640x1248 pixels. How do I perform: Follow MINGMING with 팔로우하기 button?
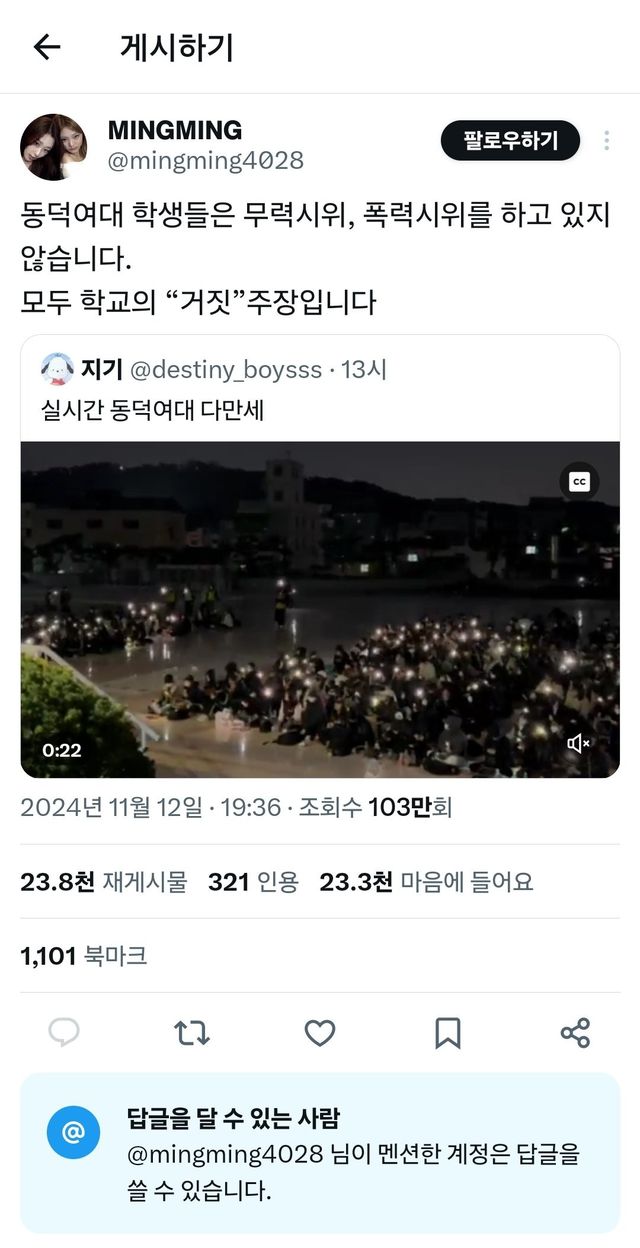(x=511, y=141)
